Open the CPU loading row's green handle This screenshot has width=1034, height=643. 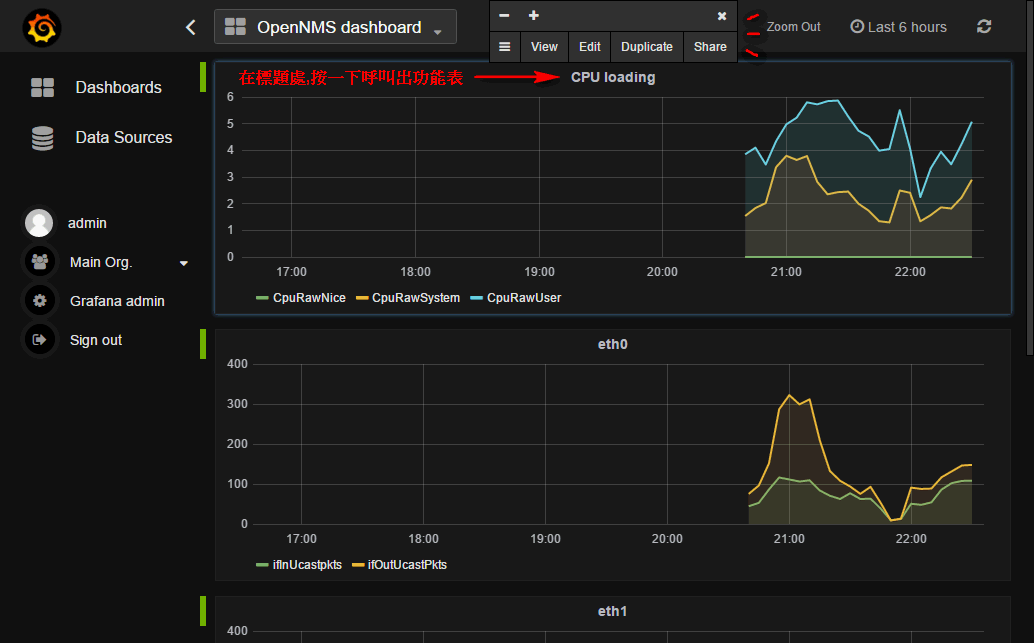[x=203, y=77]
